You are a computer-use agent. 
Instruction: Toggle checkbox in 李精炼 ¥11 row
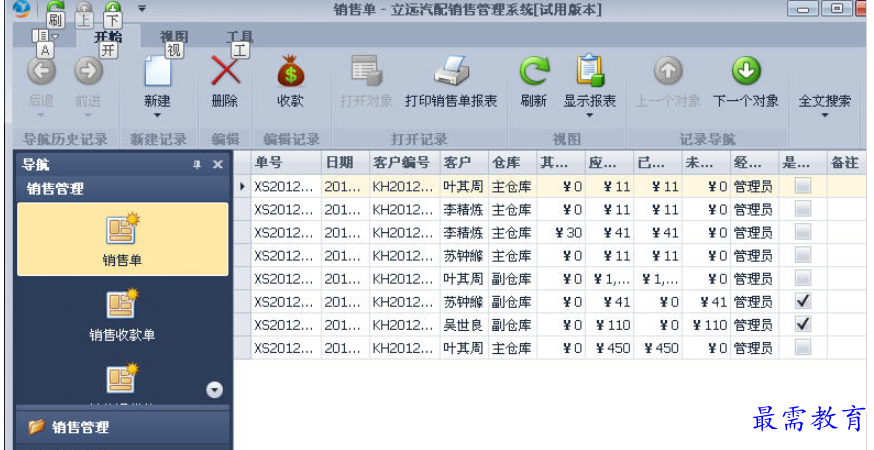803,209
